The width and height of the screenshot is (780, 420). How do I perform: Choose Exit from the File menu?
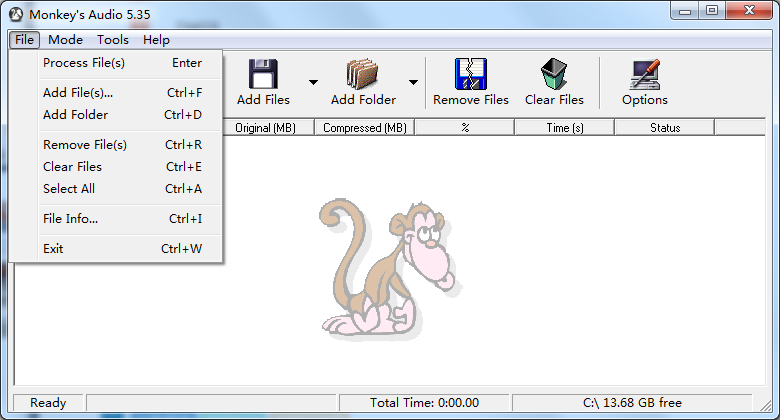tap(122, 248)
